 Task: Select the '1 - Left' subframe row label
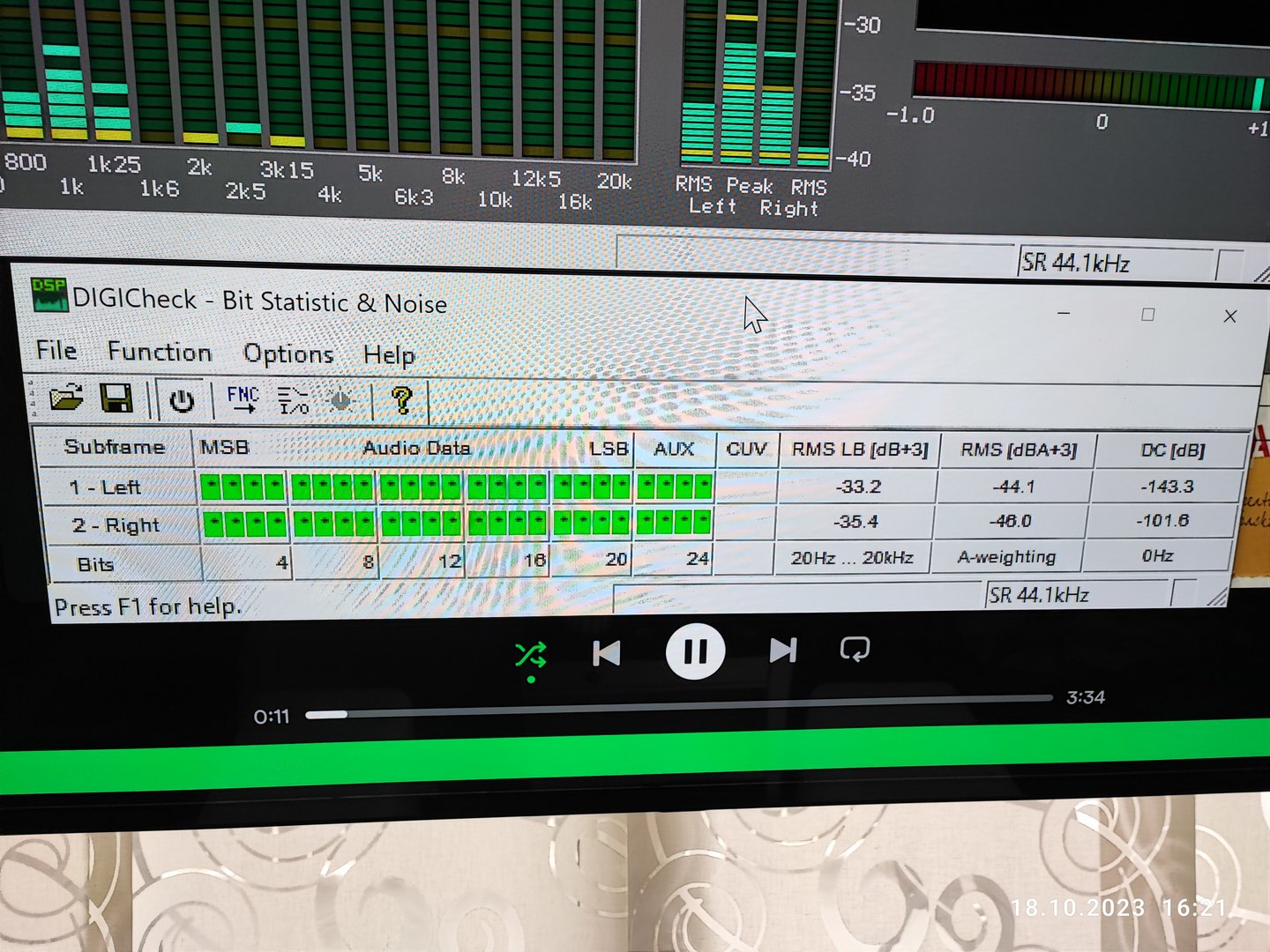(106, 487)
